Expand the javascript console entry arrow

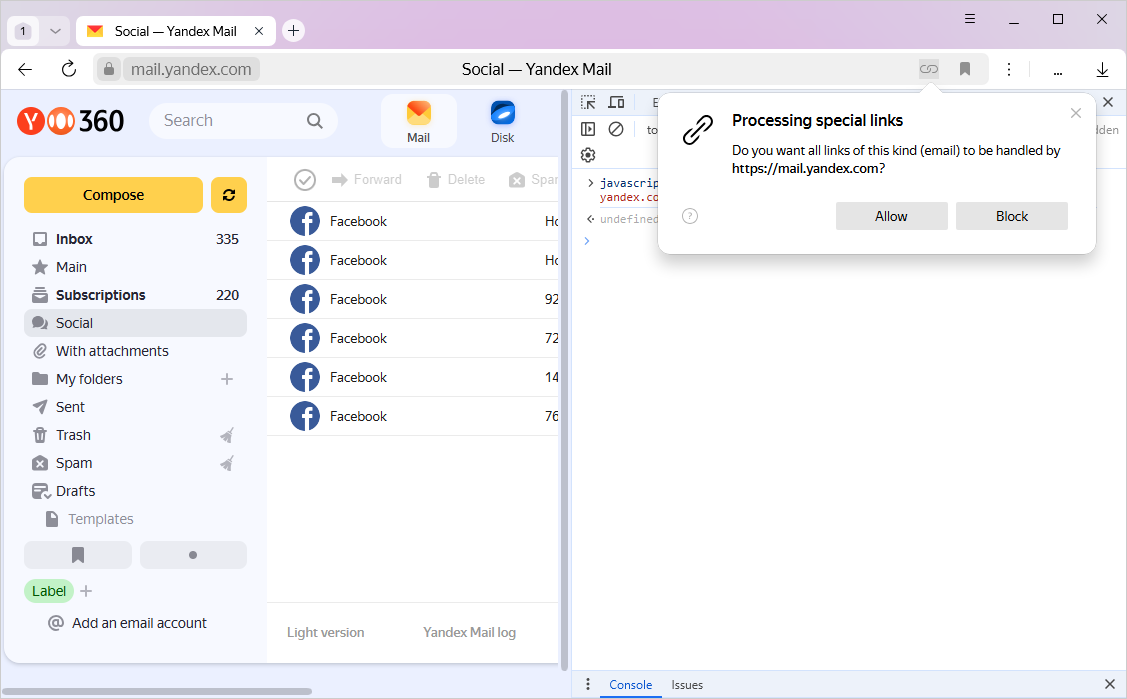590,183
